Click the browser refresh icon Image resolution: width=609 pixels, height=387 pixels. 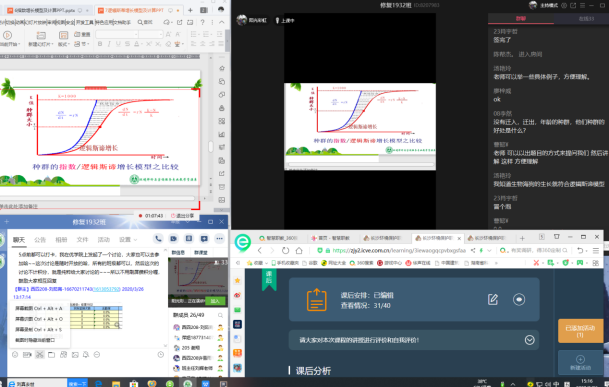coord(285,250)
